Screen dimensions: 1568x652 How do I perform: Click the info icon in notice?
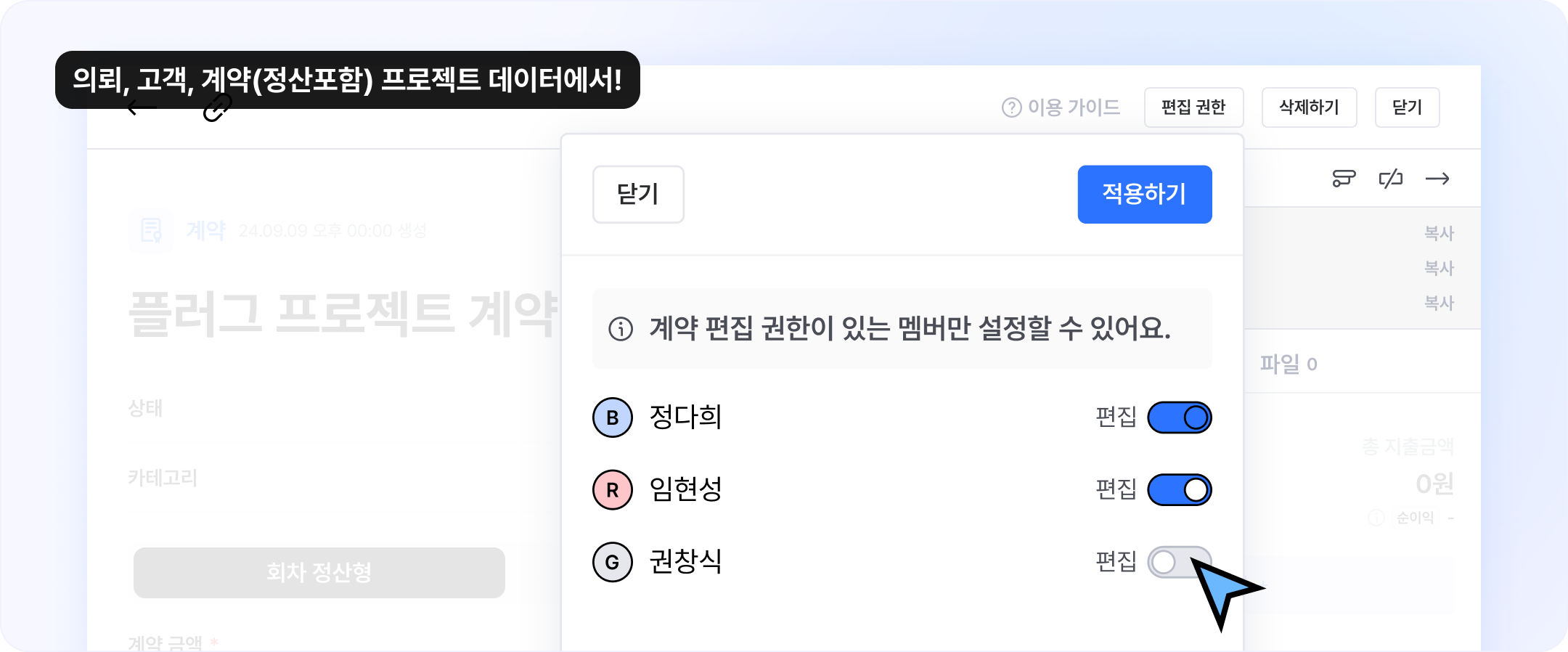coord(621,329)
